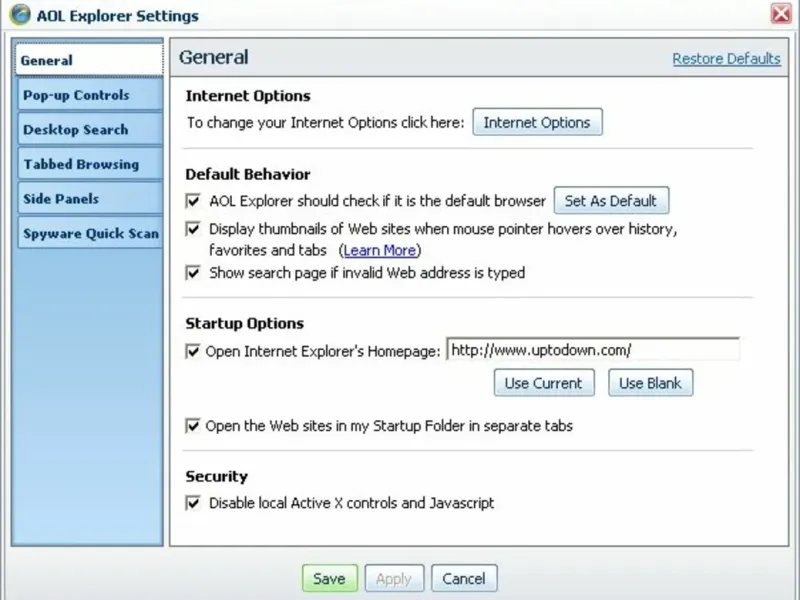Click the homepage URL input field
The image size is (800, 600).
pos(593,349)
